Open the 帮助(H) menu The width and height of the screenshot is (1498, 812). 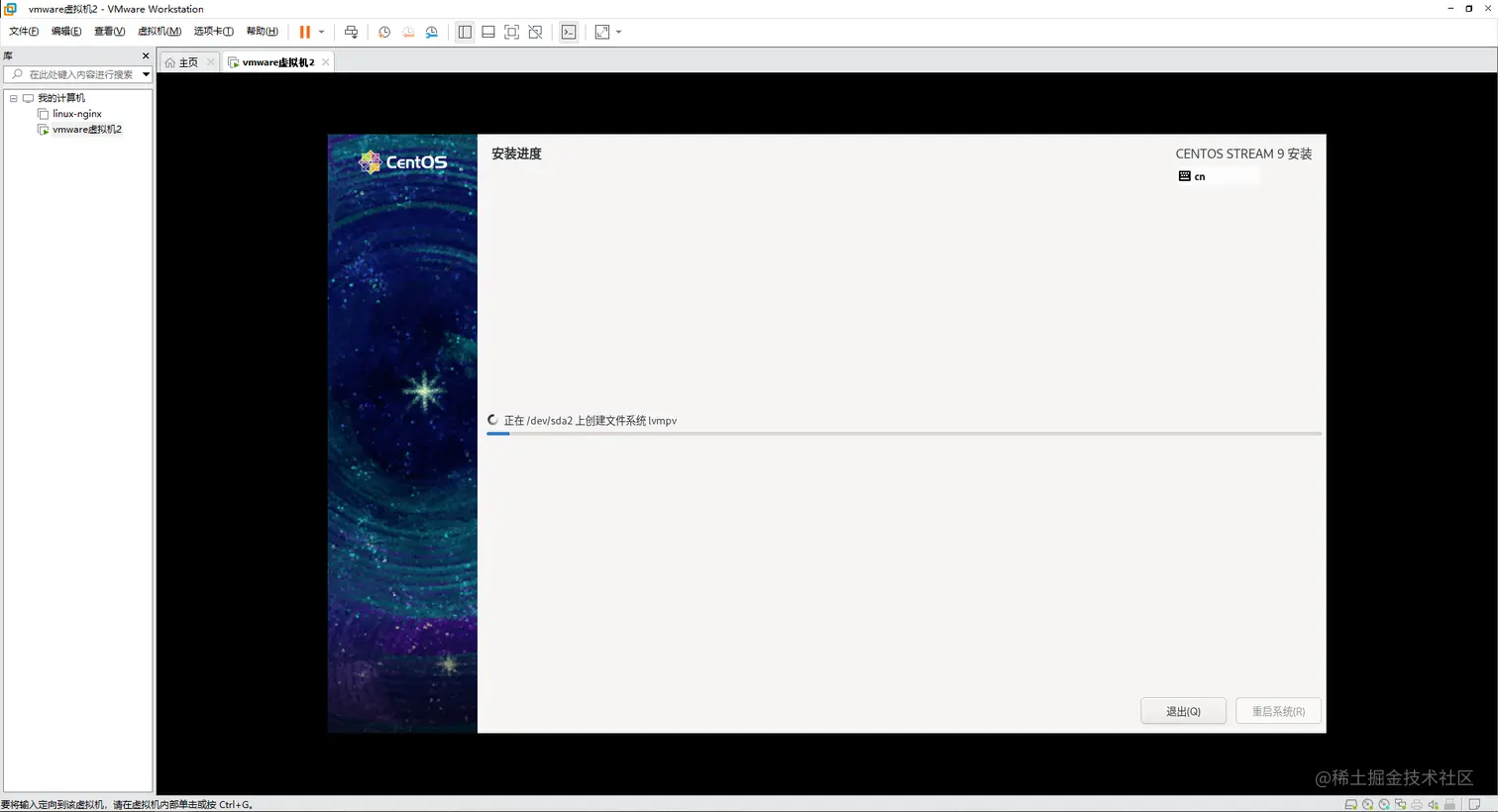(263, 32)
